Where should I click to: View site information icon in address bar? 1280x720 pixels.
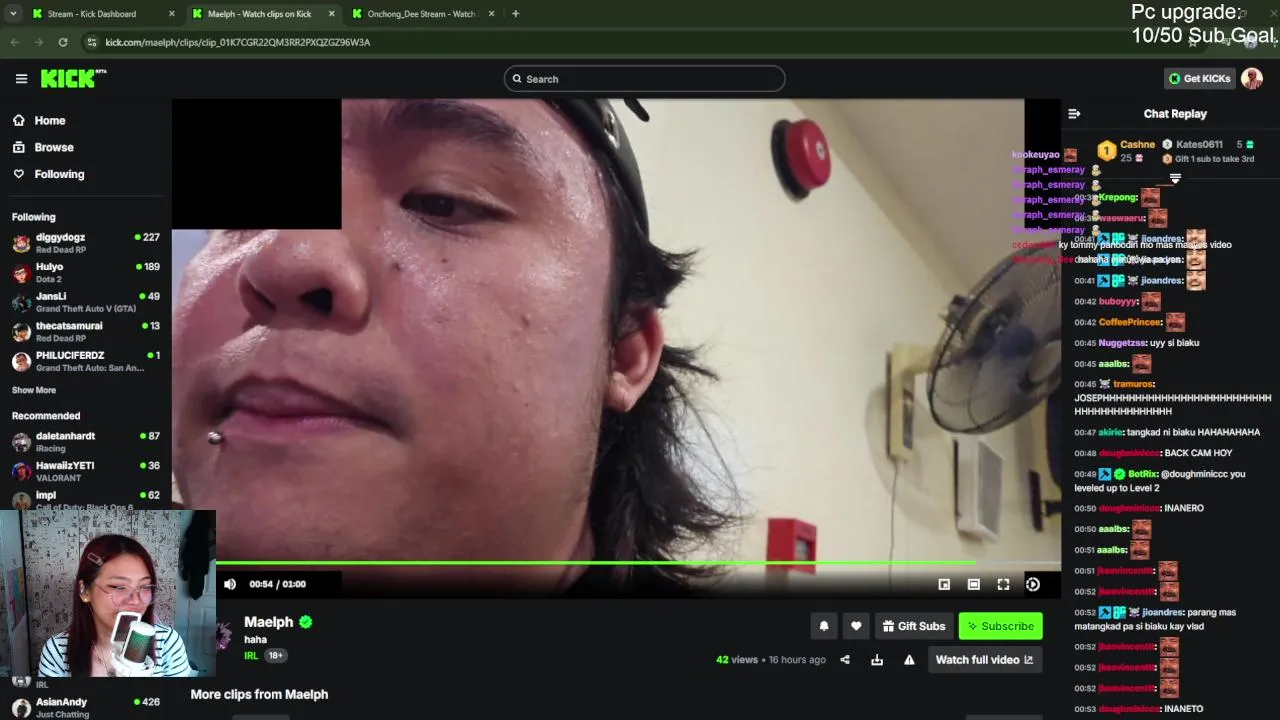coord(92,42)
